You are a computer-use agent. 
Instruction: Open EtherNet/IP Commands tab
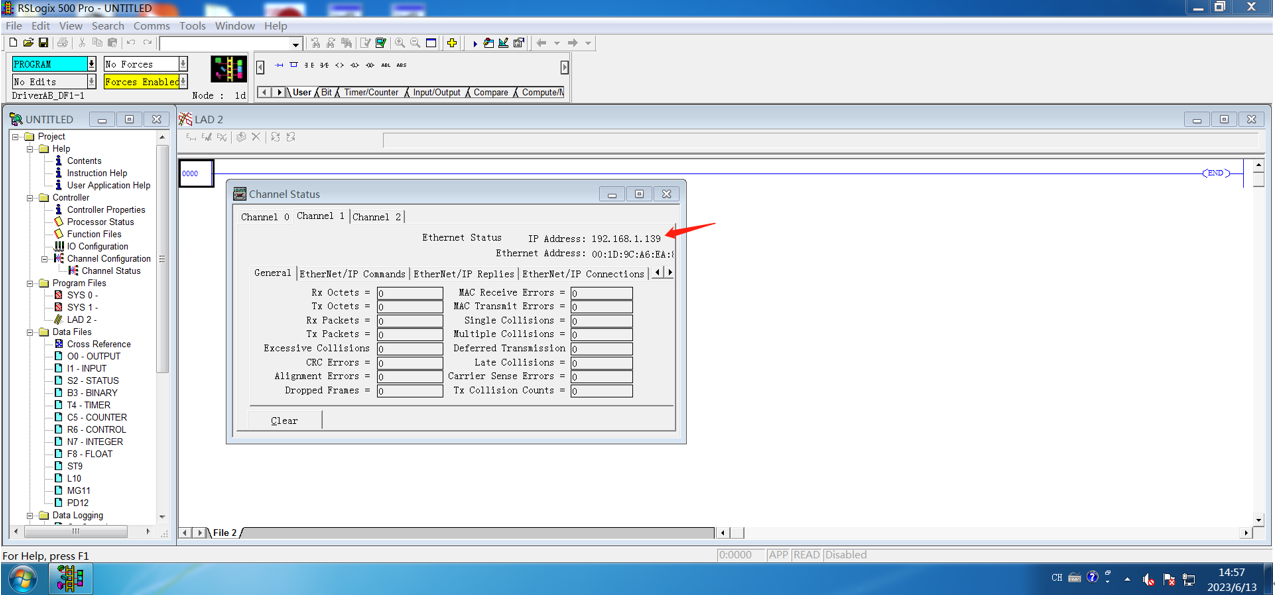coord(353,274)
